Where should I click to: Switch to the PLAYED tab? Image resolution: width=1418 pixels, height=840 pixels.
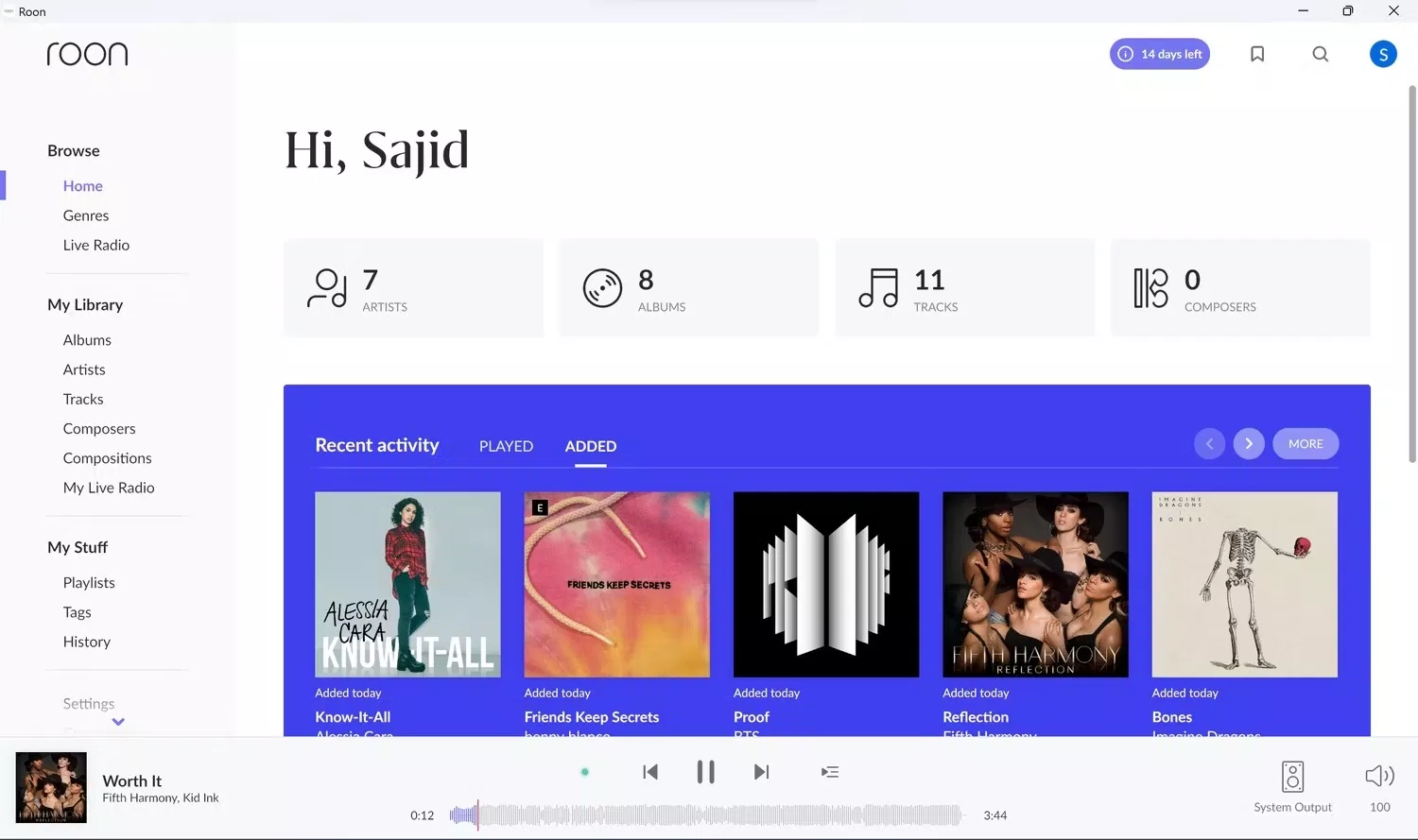click(x=506, y=446)
